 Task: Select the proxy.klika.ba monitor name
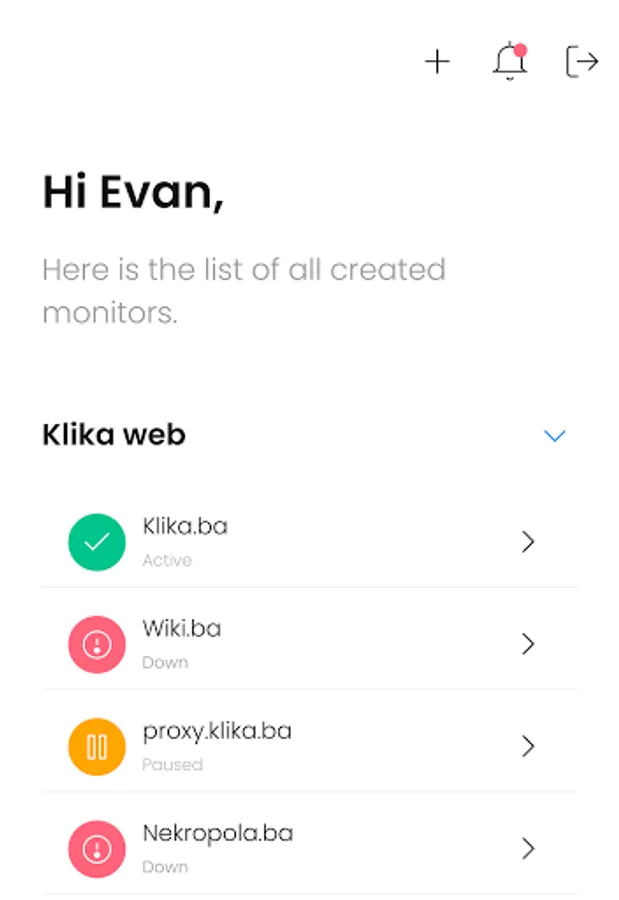click(217, 732)
